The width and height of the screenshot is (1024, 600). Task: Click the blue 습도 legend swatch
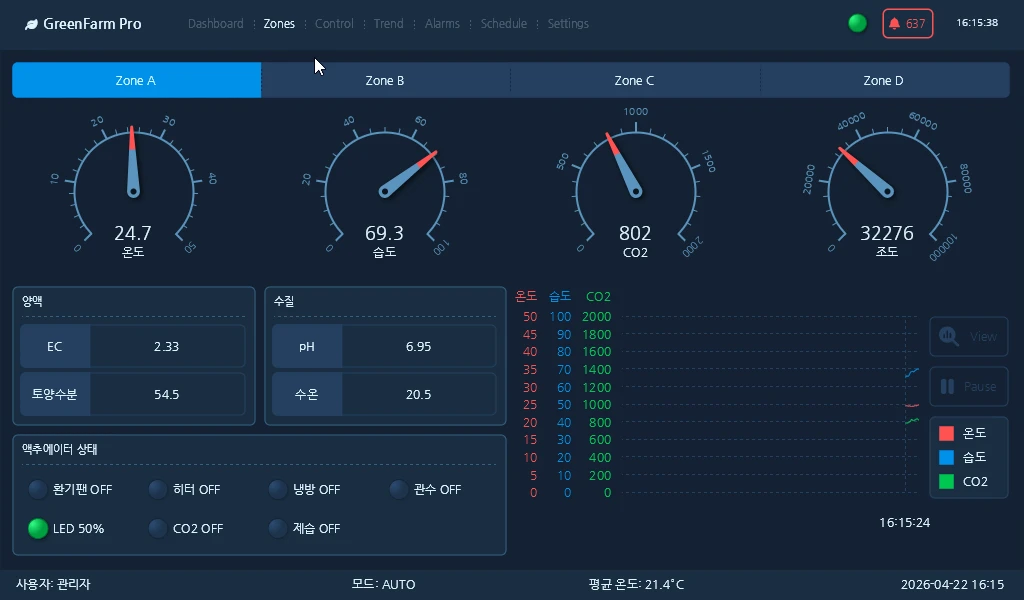[946, 457]
